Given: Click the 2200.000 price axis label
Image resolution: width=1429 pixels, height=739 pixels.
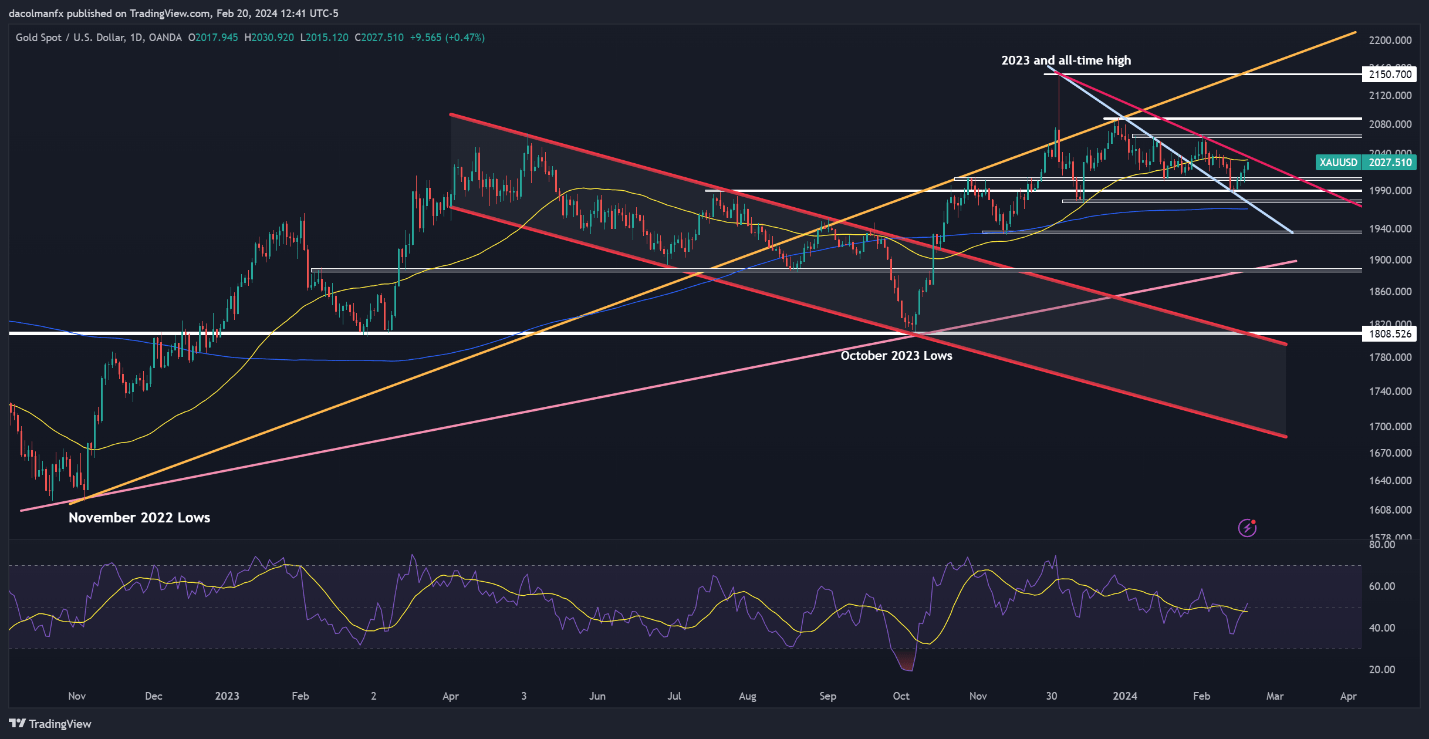Looking at the screenshot, I should coord(1390,40).
